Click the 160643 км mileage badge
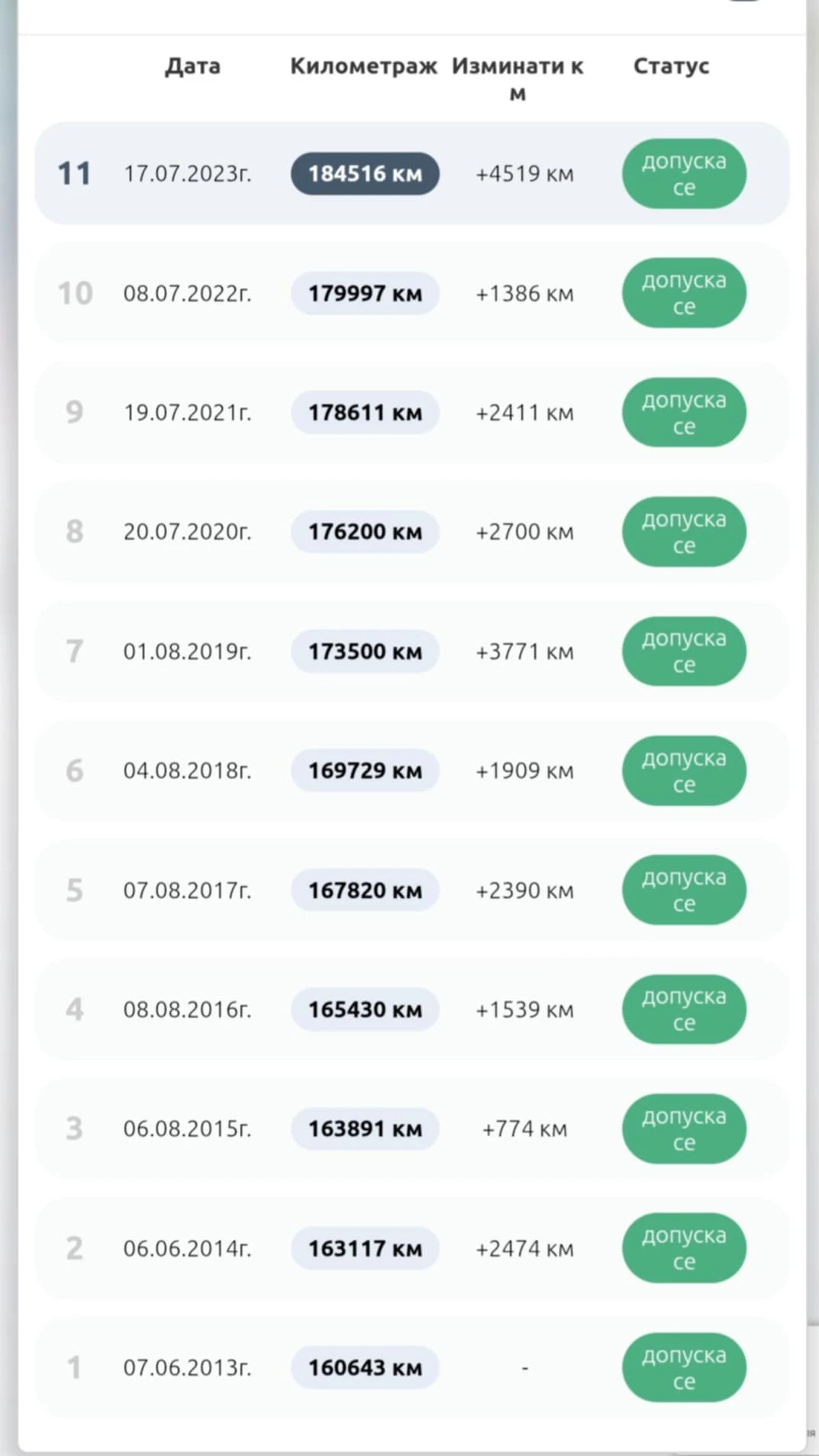This screenshot has width=819, height=1456. click(365, 1367)
